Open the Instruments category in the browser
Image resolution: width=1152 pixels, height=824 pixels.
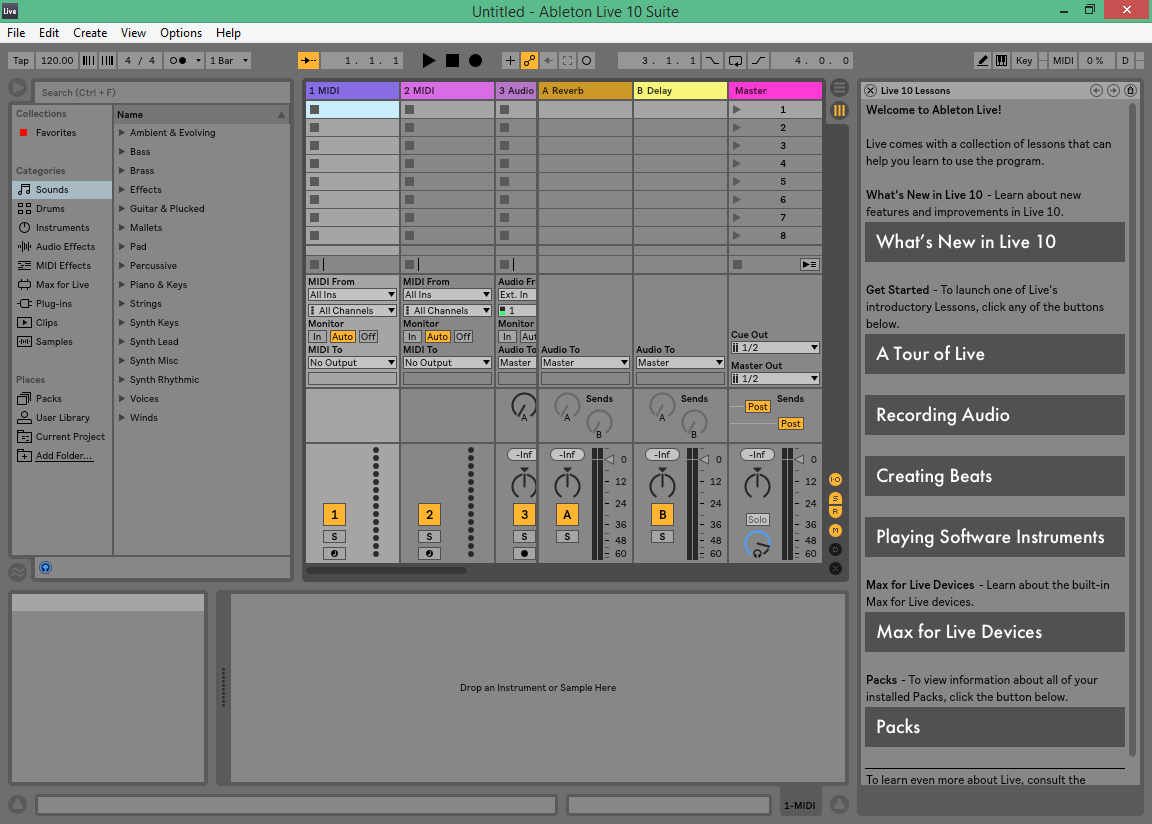(60, 227)
